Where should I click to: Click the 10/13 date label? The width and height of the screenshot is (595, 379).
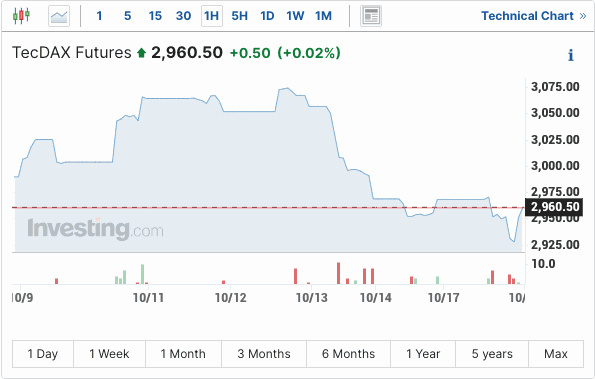[x=312, y=298]
